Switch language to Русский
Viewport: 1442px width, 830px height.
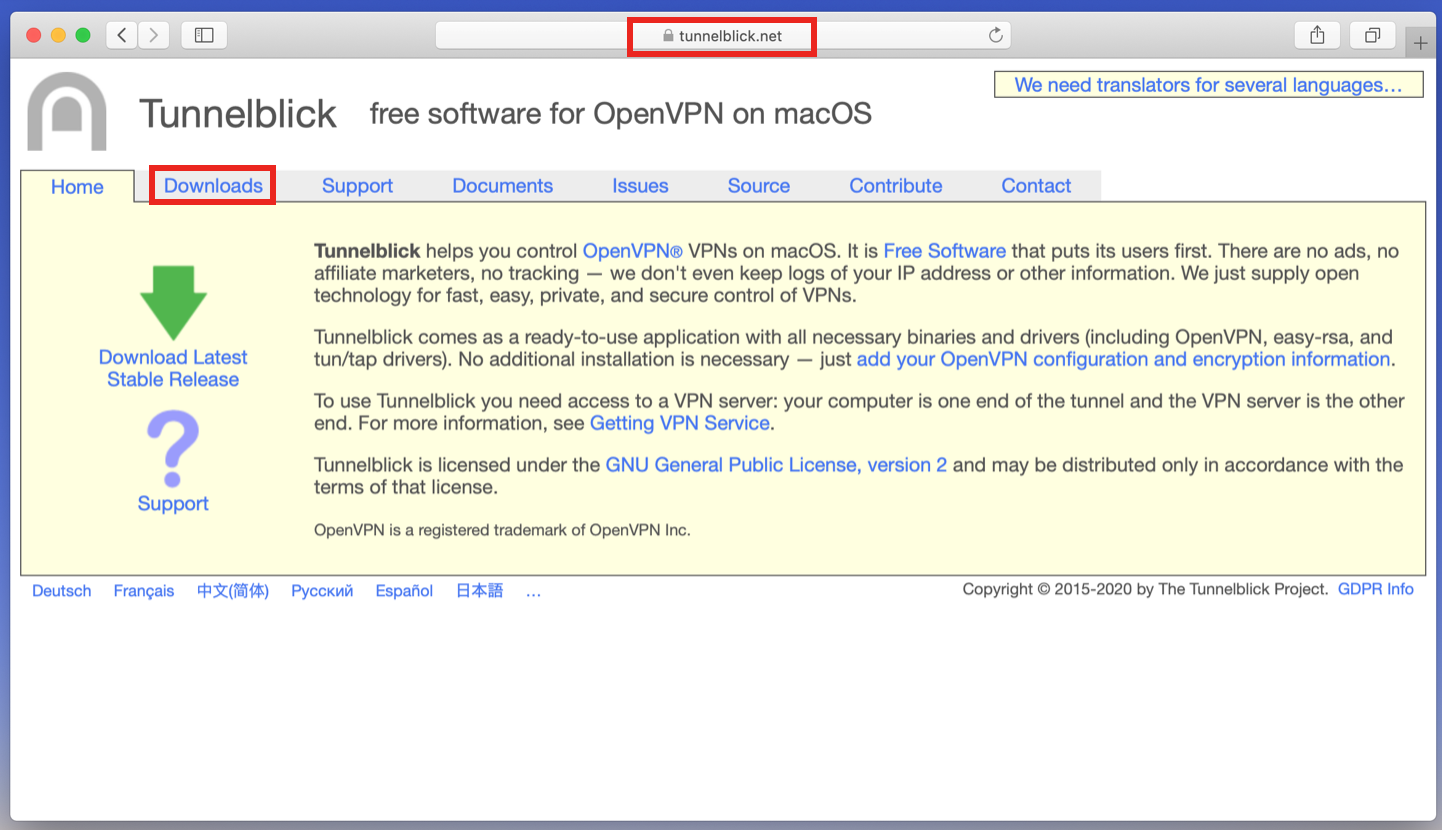[322, 591]
